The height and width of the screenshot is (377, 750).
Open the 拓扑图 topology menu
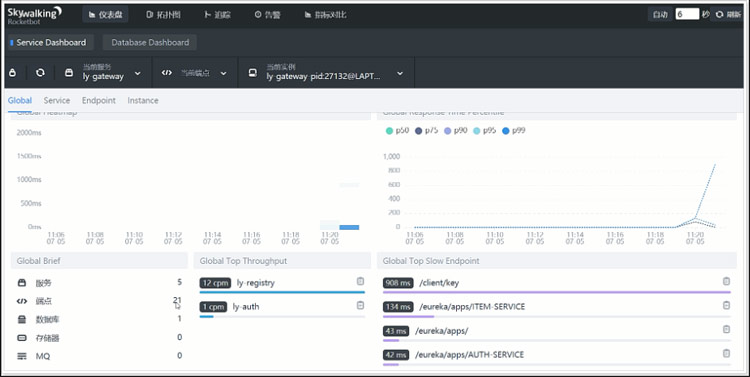(x=164, y=15)
